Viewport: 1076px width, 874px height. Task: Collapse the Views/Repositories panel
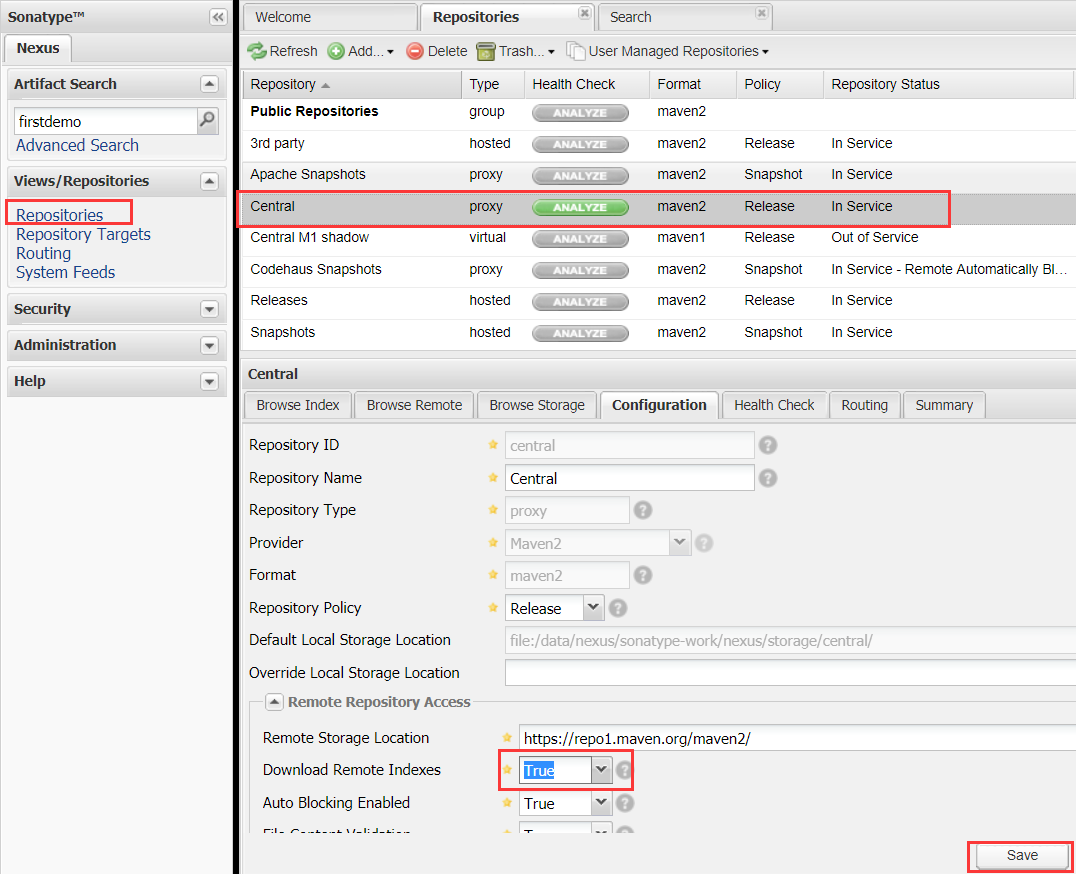tap(209, 181)
